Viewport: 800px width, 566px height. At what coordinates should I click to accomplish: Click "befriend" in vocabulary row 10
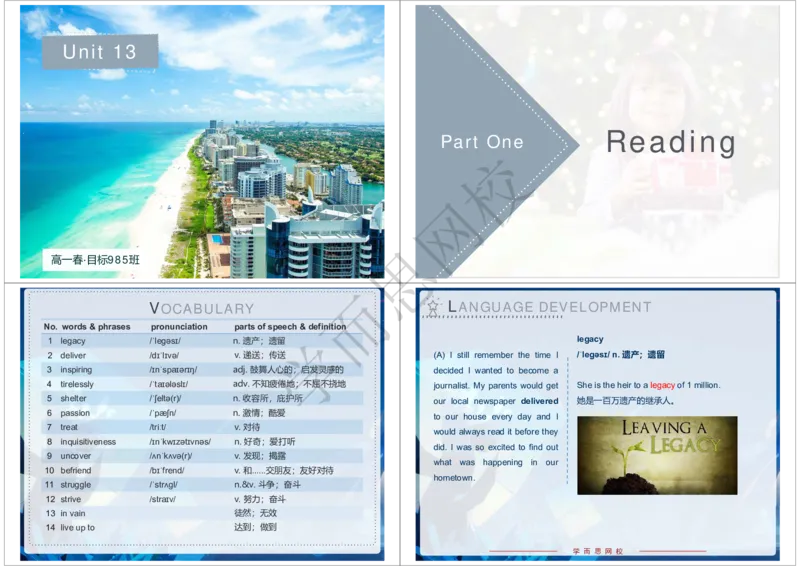coord(76,470)
